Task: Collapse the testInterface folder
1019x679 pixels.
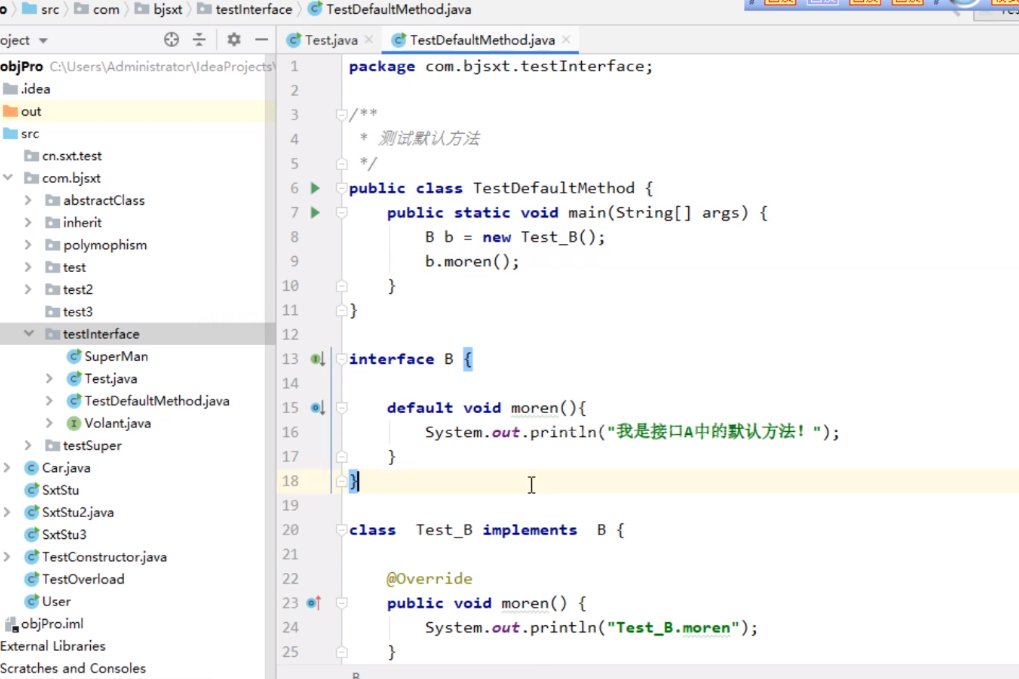Action: pos(29,333)
